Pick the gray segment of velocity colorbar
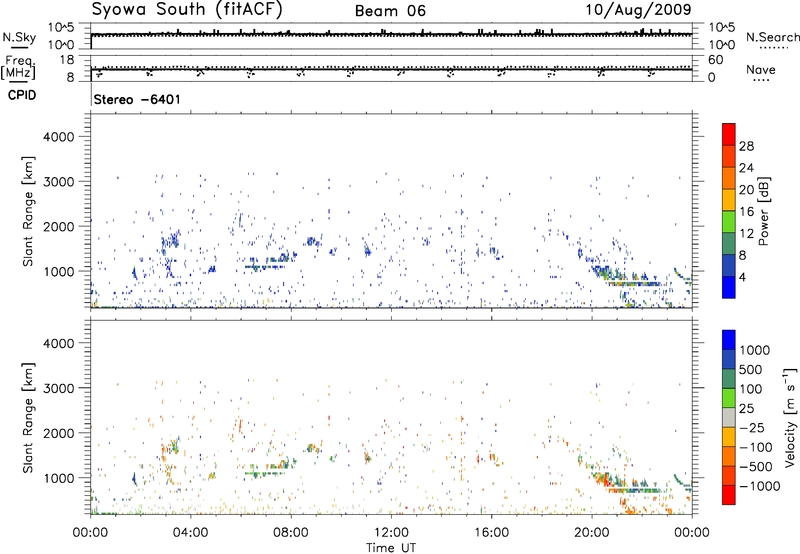 729,418
